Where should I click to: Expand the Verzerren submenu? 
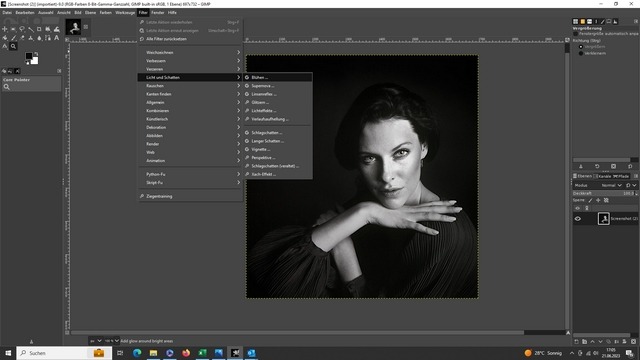pyautogui.click(x=190, y=69)
